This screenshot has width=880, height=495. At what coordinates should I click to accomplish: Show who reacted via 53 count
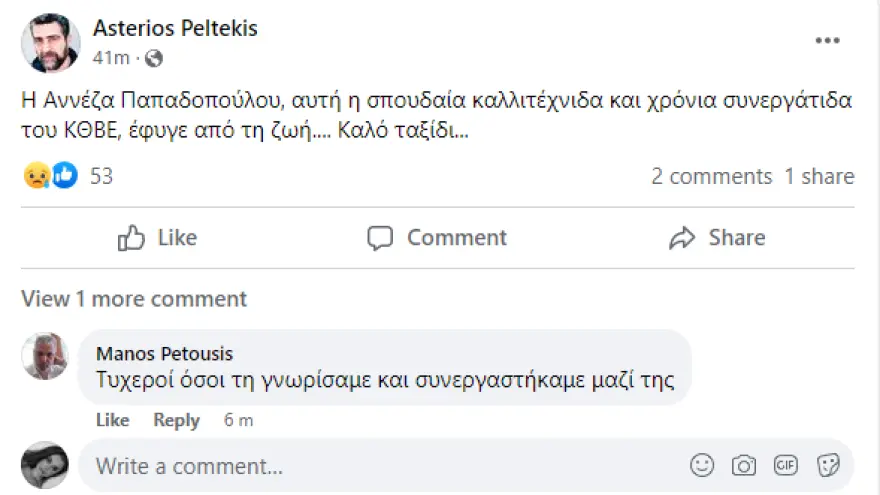click(x=101, y=177)
